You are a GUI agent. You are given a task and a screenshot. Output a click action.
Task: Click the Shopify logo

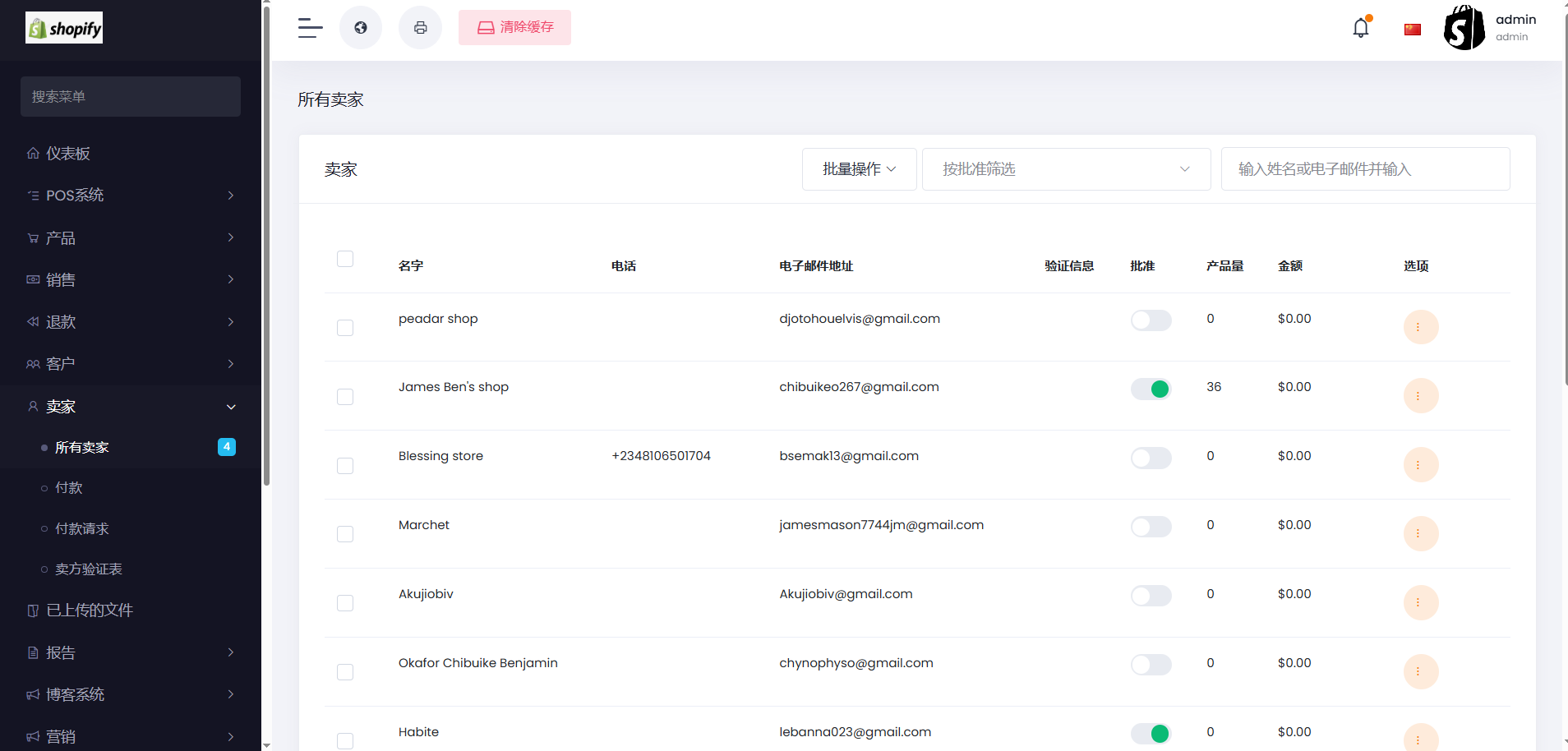64,28
